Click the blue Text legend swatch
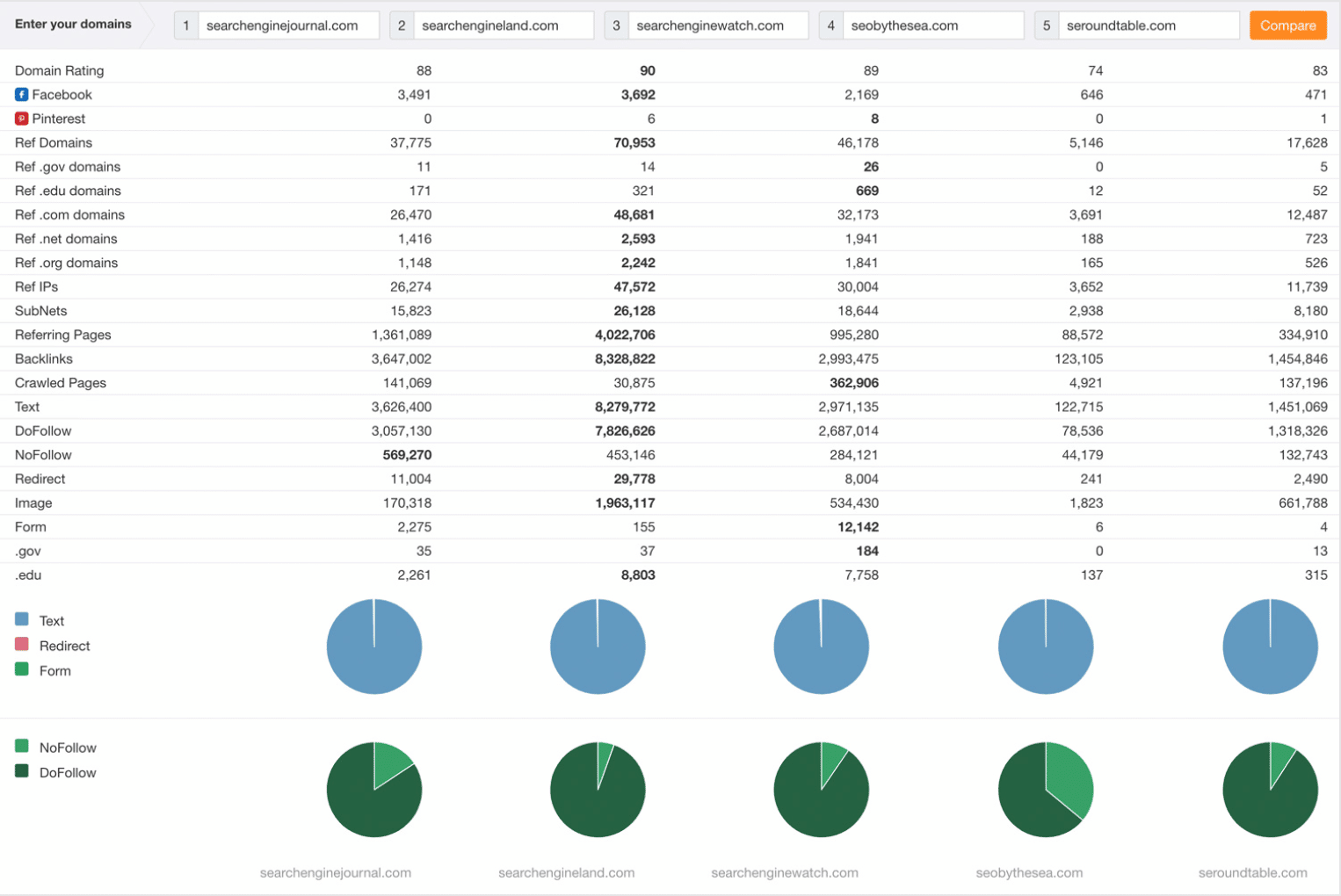1341x896 pixels. click(22, 619)
